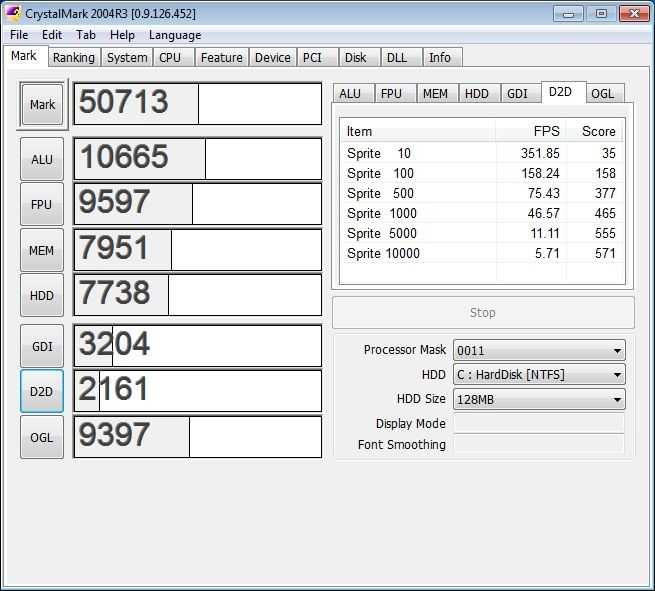The width and height of the screenshot is (655, 591).
Task: Select the Sprite 500 result row
Action: click(482, 193)
